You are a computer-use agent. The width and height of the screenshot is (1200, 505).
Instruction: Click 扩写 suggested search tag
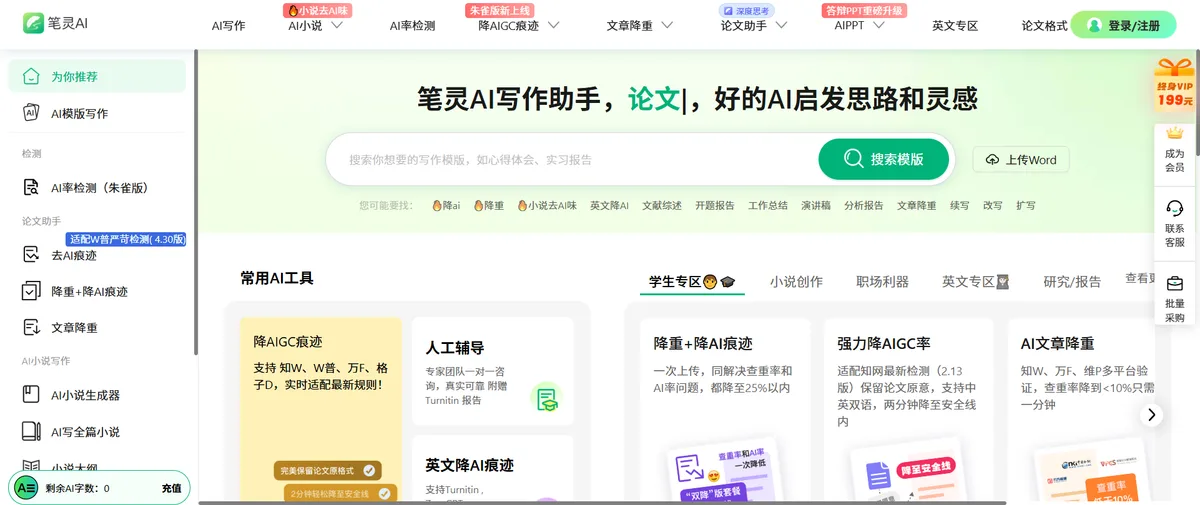(x=1025, y=205)
